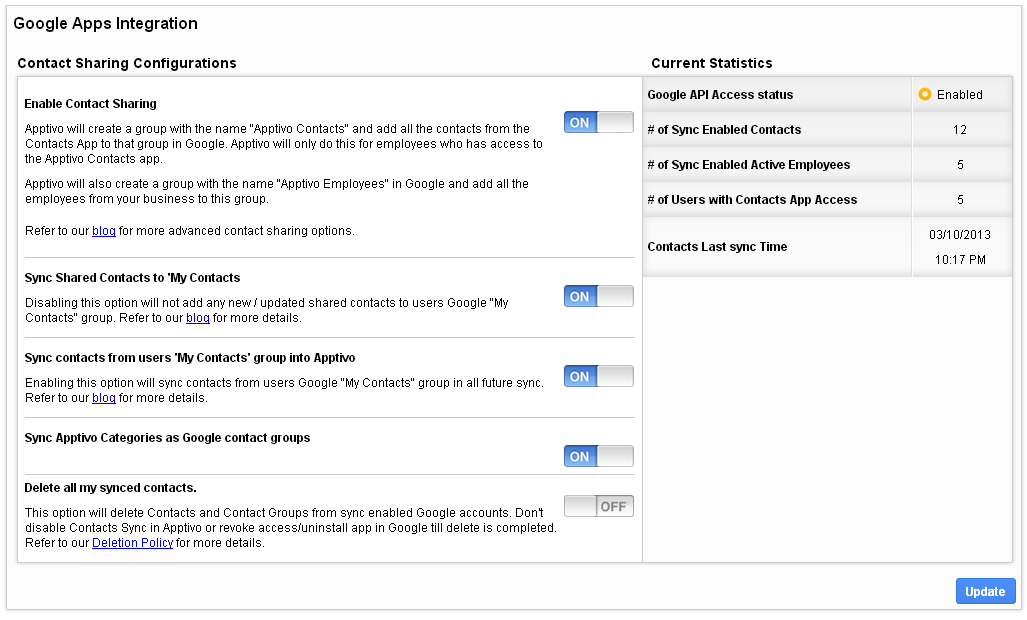Screen dimensions: 1027x620
Task: Open blog link about syncing into Apptivo
Action: coord(104,398)
